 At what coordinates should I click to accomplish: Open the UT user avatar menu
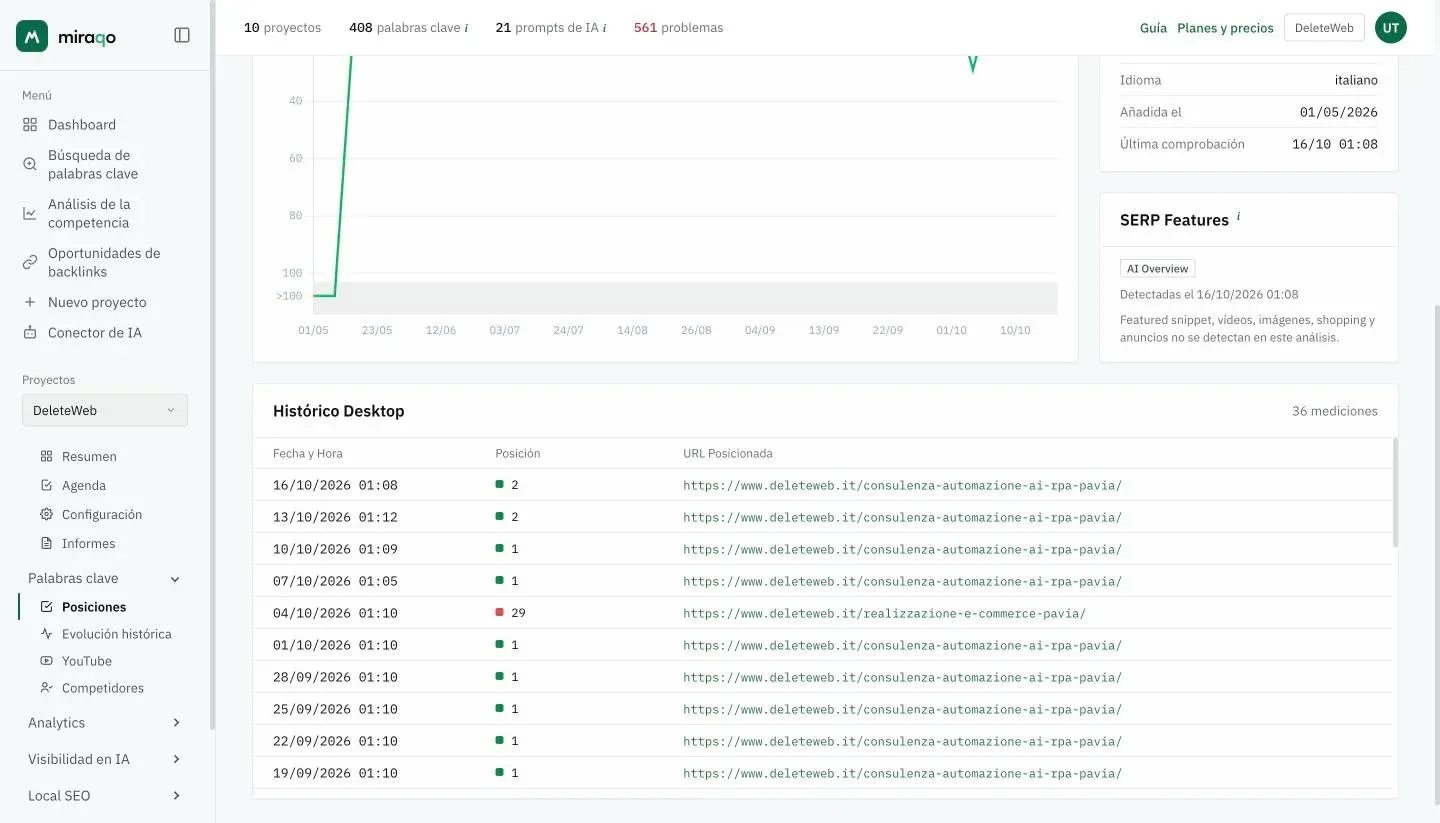(x=1391, y=28)
